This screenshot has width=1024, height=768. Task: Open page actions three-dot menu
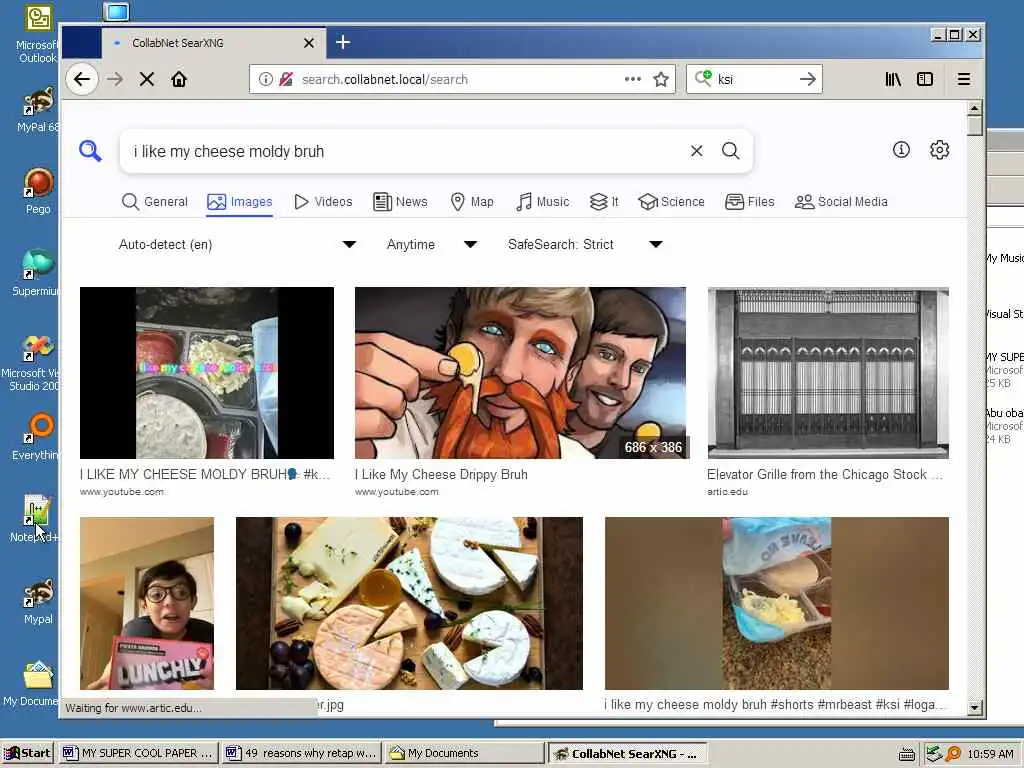pos(632,80)
